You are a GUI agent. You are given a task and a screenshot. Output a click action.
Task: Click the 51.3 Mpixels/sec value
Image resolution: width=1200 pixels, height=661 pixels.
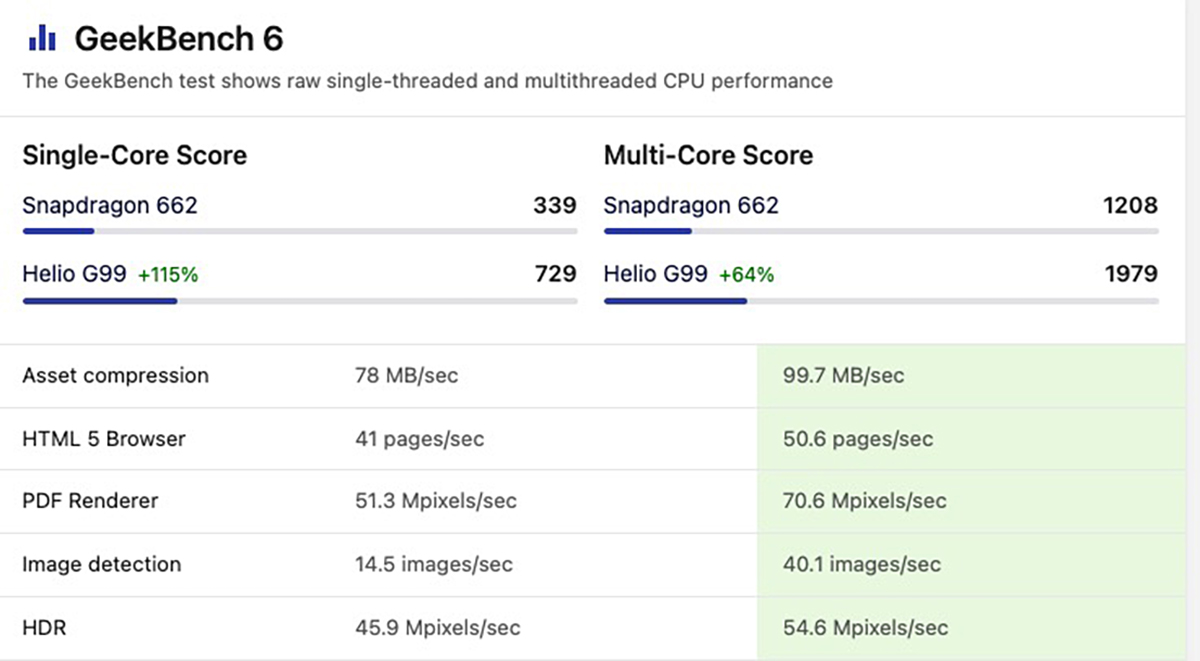coord(436,501)
